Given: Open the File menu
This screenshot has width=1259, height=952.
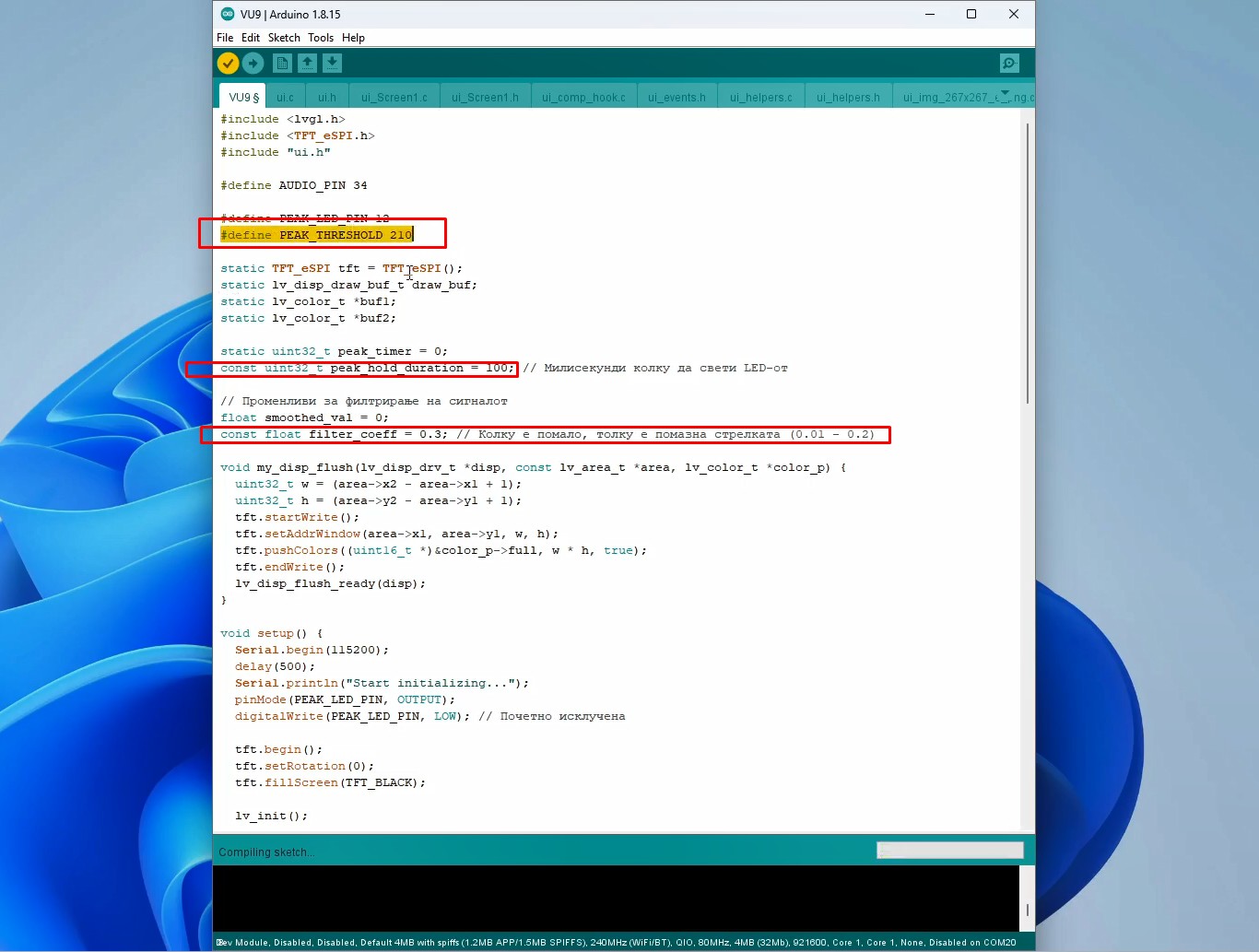Looking at the screenshot, I should coord(225,38).
